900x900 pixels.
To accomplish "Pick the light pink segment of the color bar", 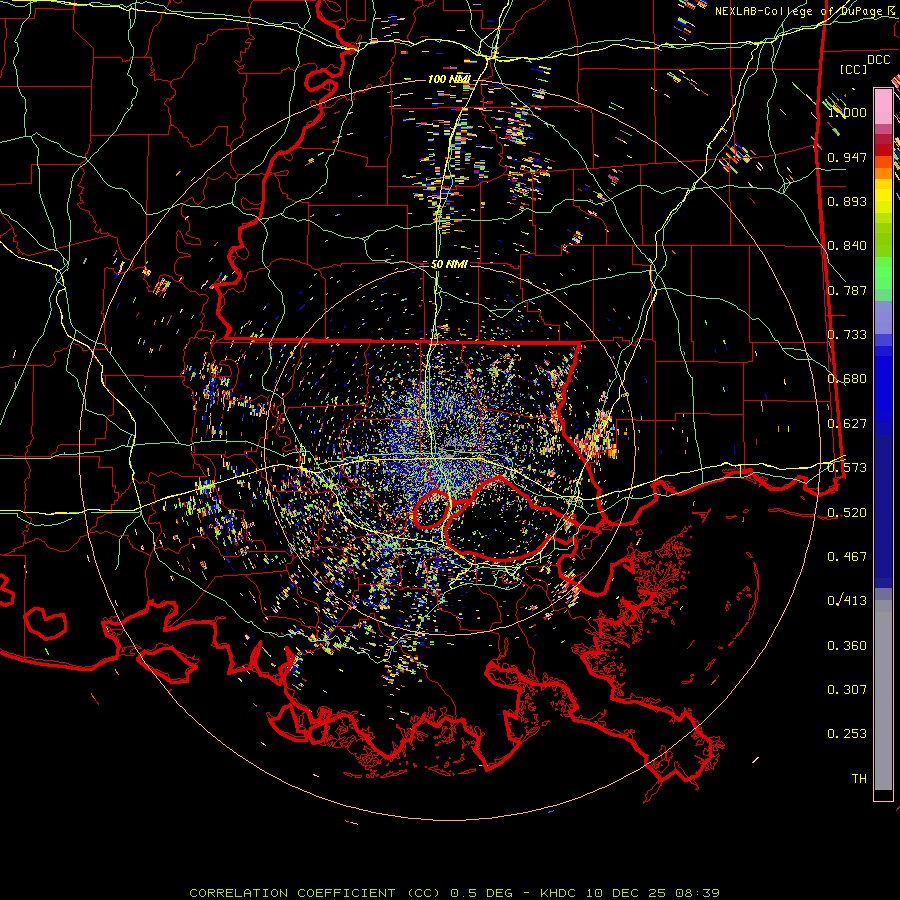I will pos(883,106).
